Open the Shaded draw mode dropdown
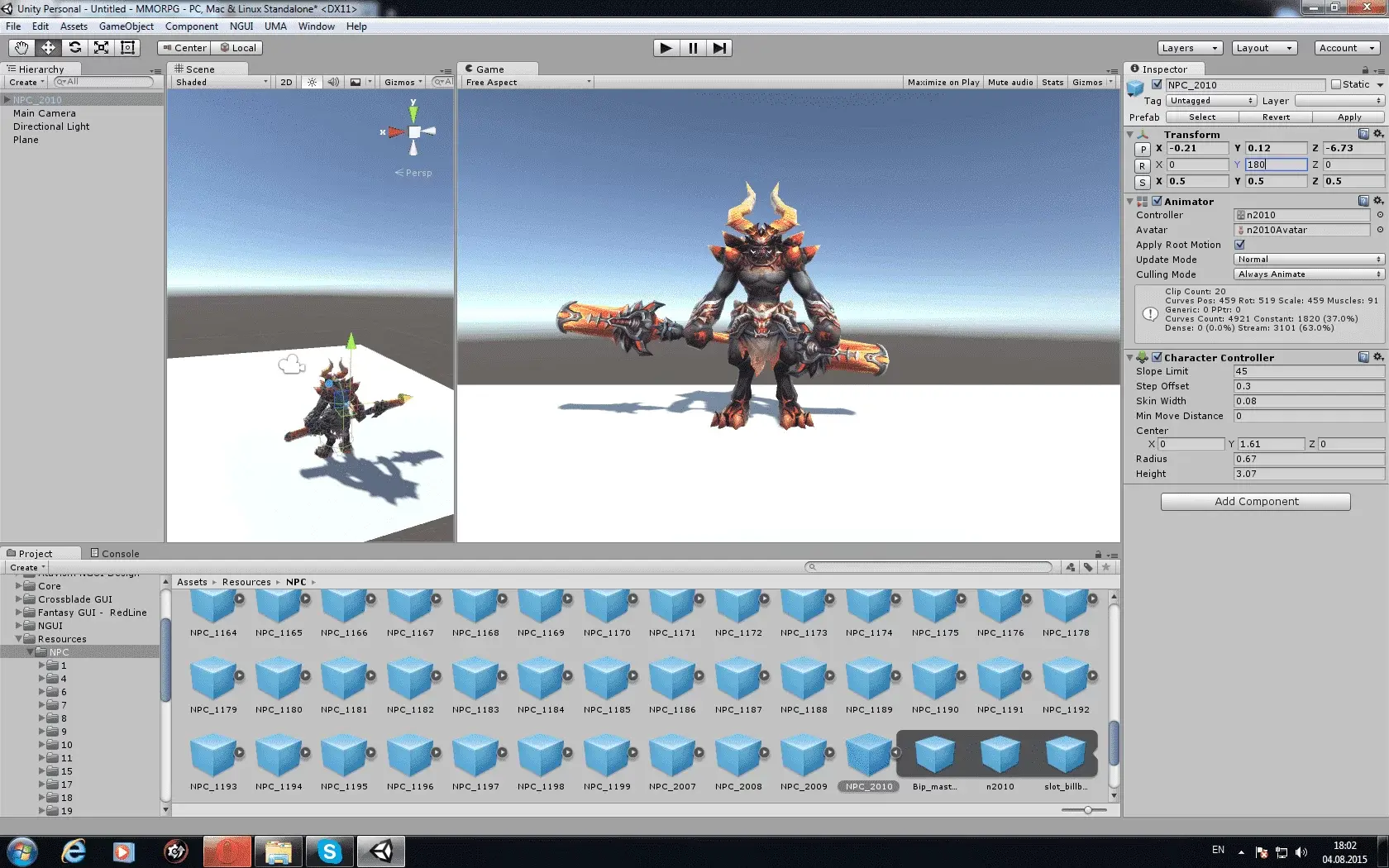This screenshot has height=868, width=1389. click(222, 83)
